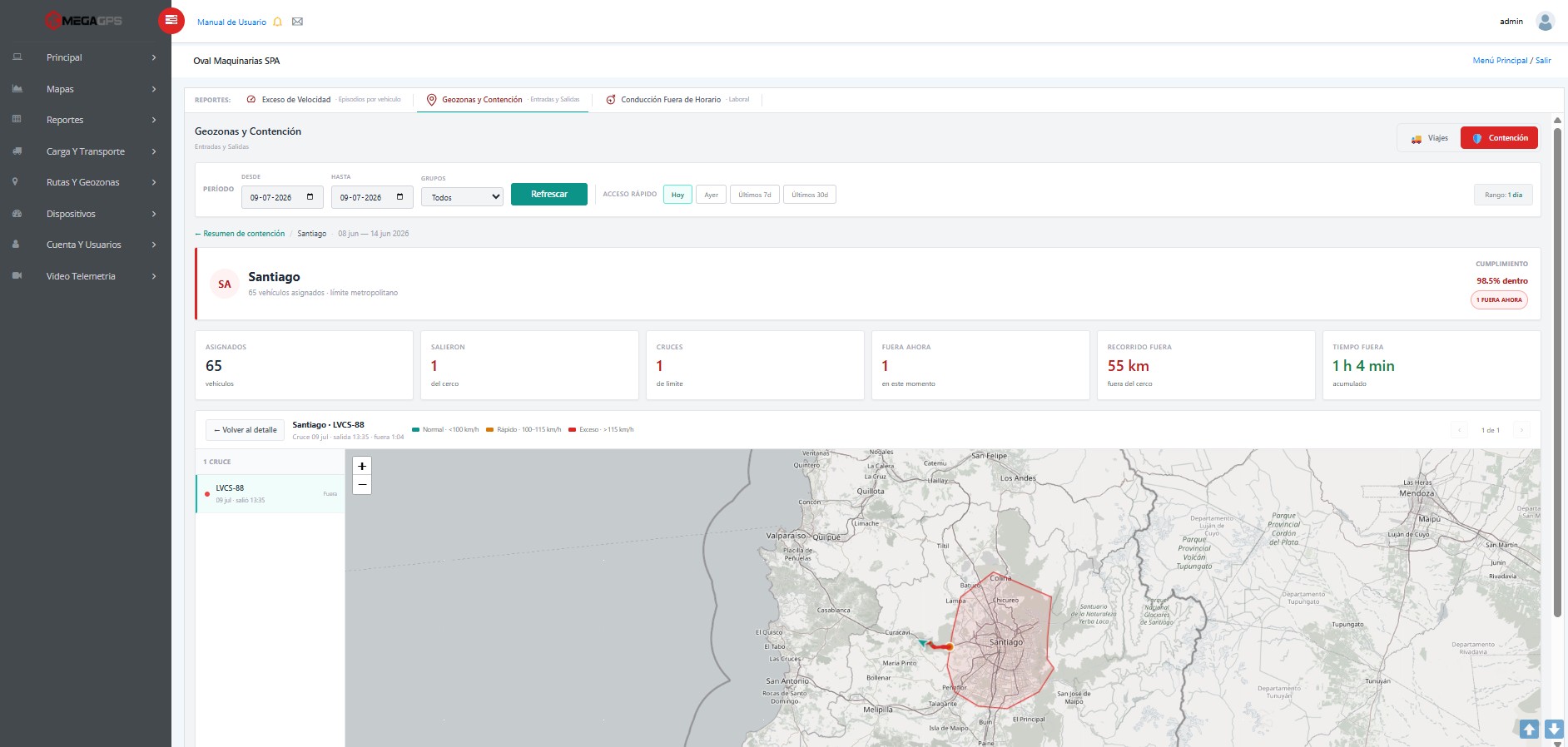Click the SA Santiago avatar badge
This screenshot has height=747, width=1568.
225,284
